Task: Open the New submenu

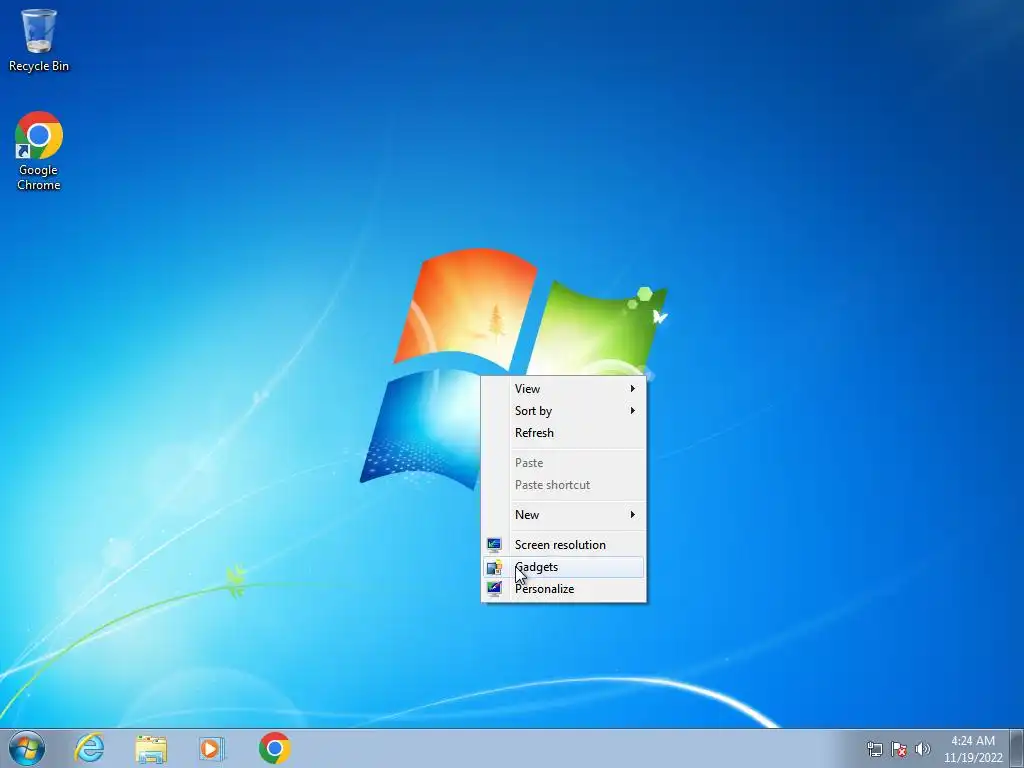Action: [564, 515]
